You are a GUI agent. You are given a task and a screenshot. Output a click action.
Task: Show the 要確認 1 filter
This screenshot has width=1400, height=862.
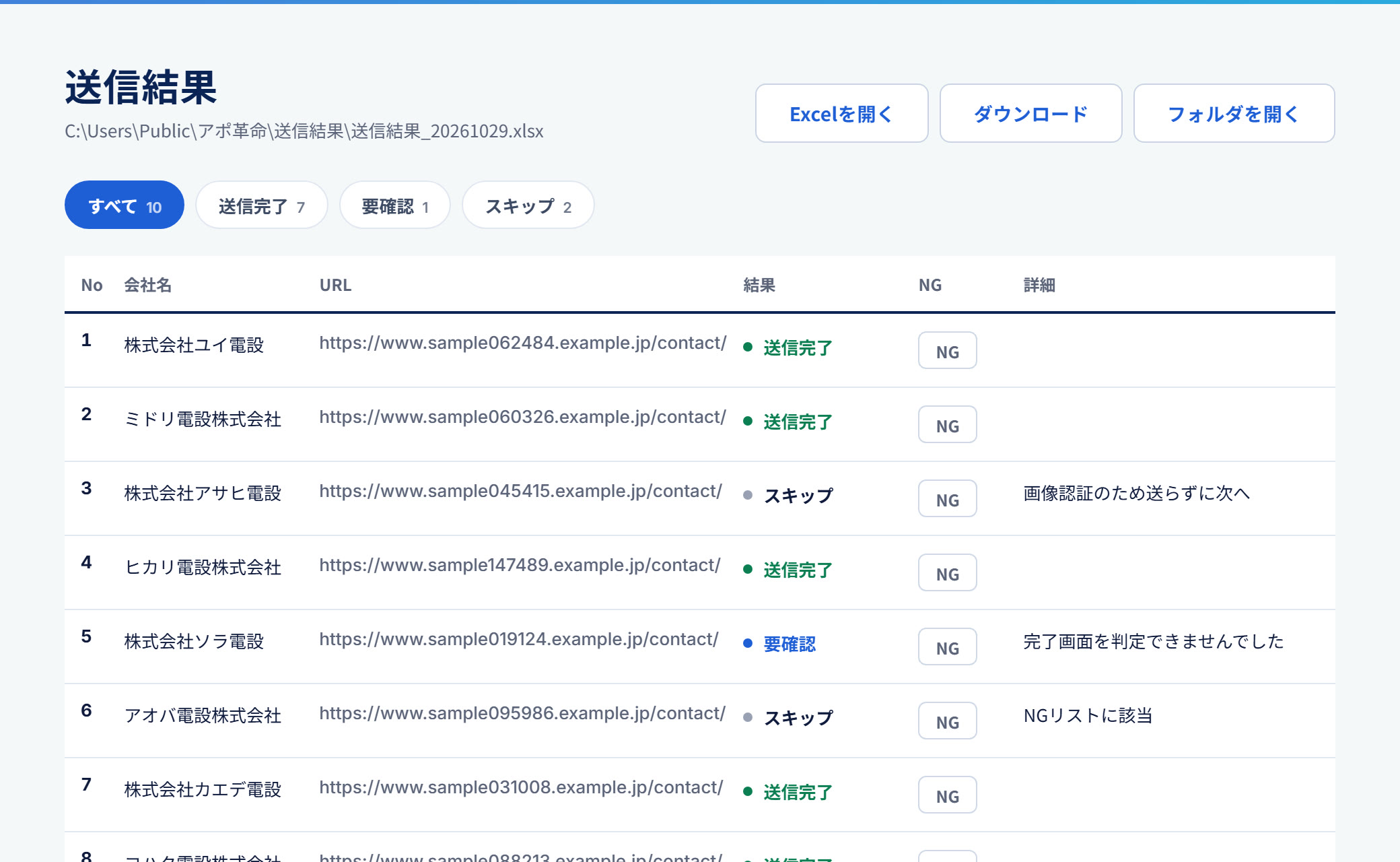[x=395, y=205]
